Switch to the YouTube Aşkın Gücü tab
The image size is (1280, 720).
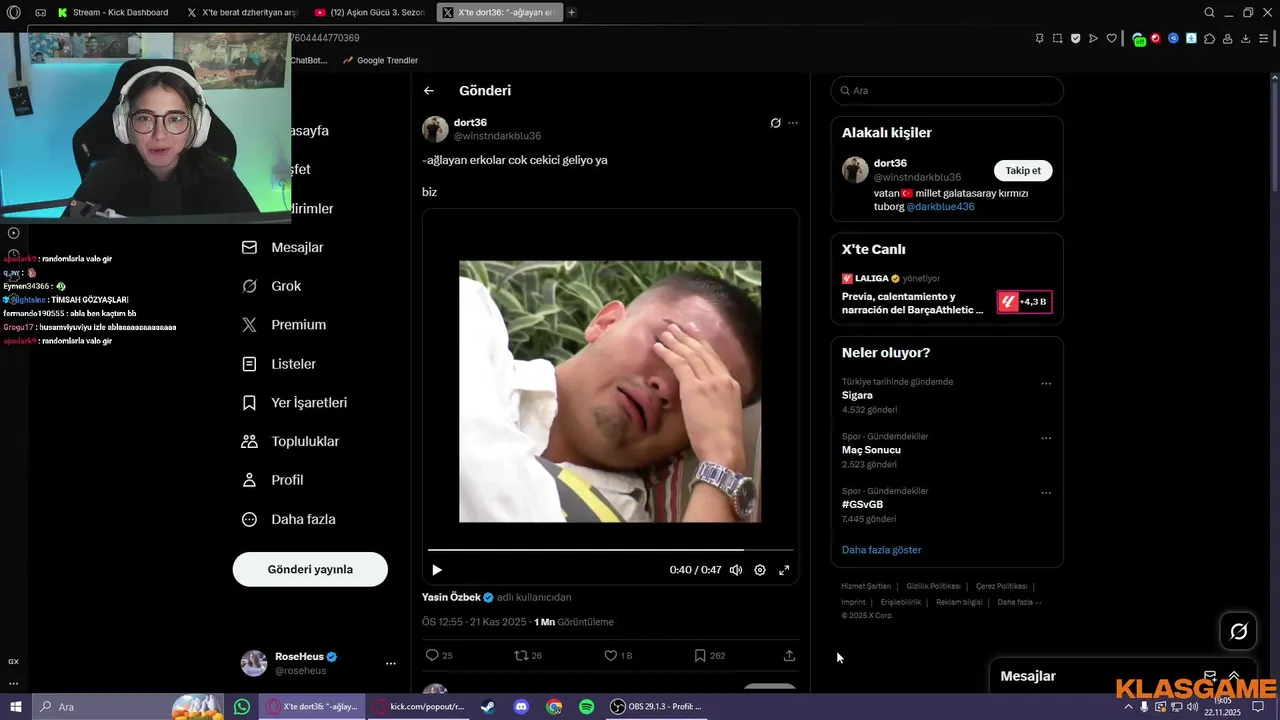370,12
